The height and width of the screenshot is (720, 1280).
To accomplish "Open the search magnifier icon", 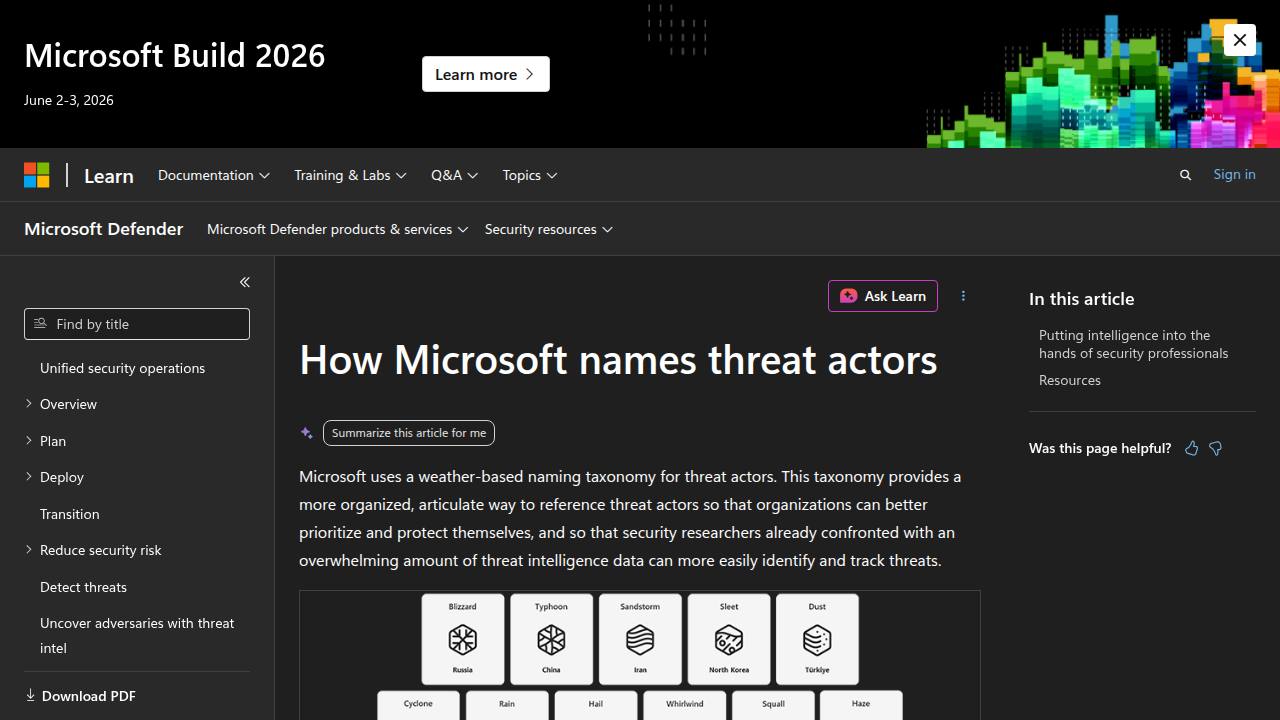I will tap(1185, 175).
